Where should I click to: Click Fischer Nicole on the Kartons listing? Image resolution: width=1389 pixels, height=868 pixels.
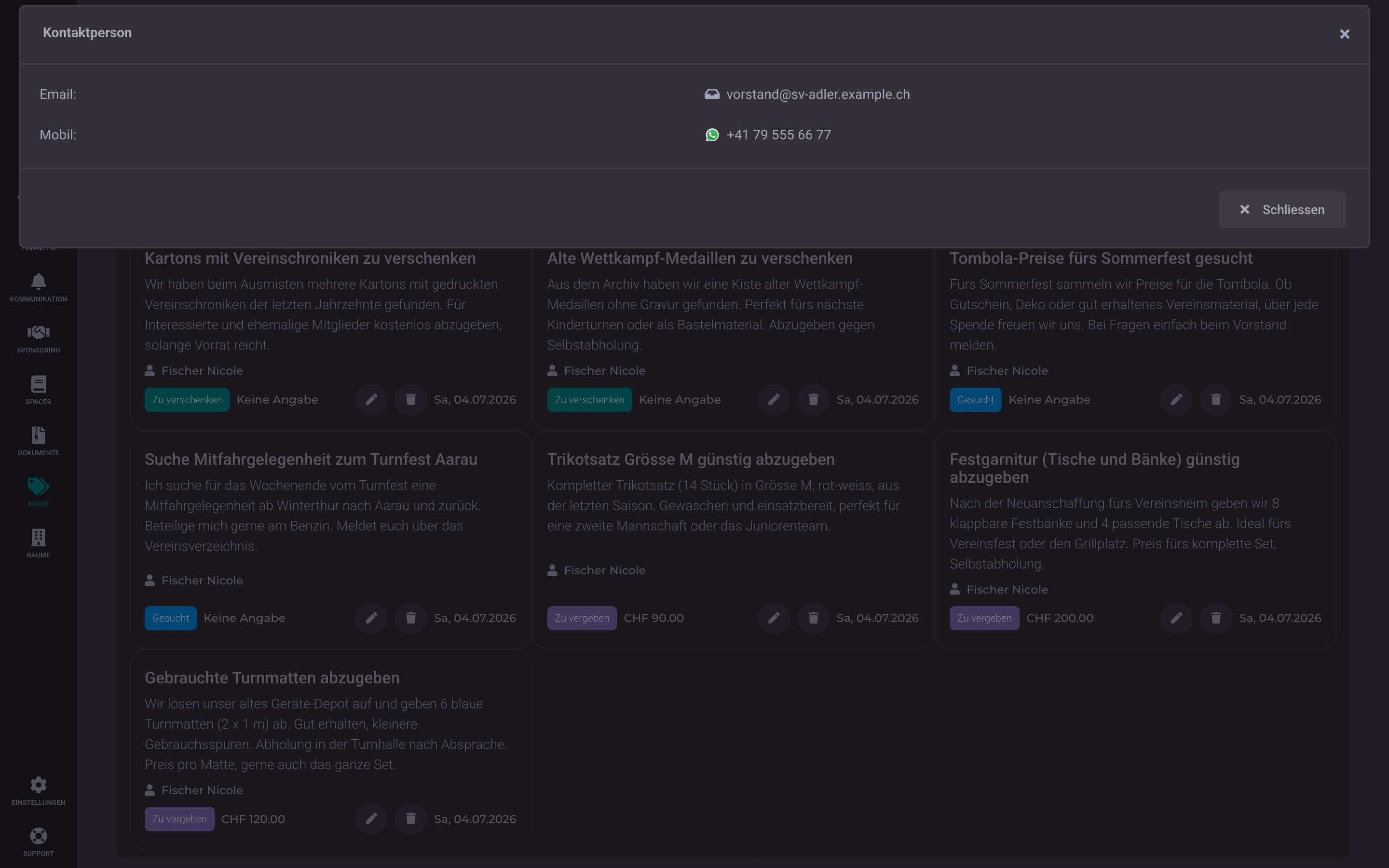(x=202, y=371)
